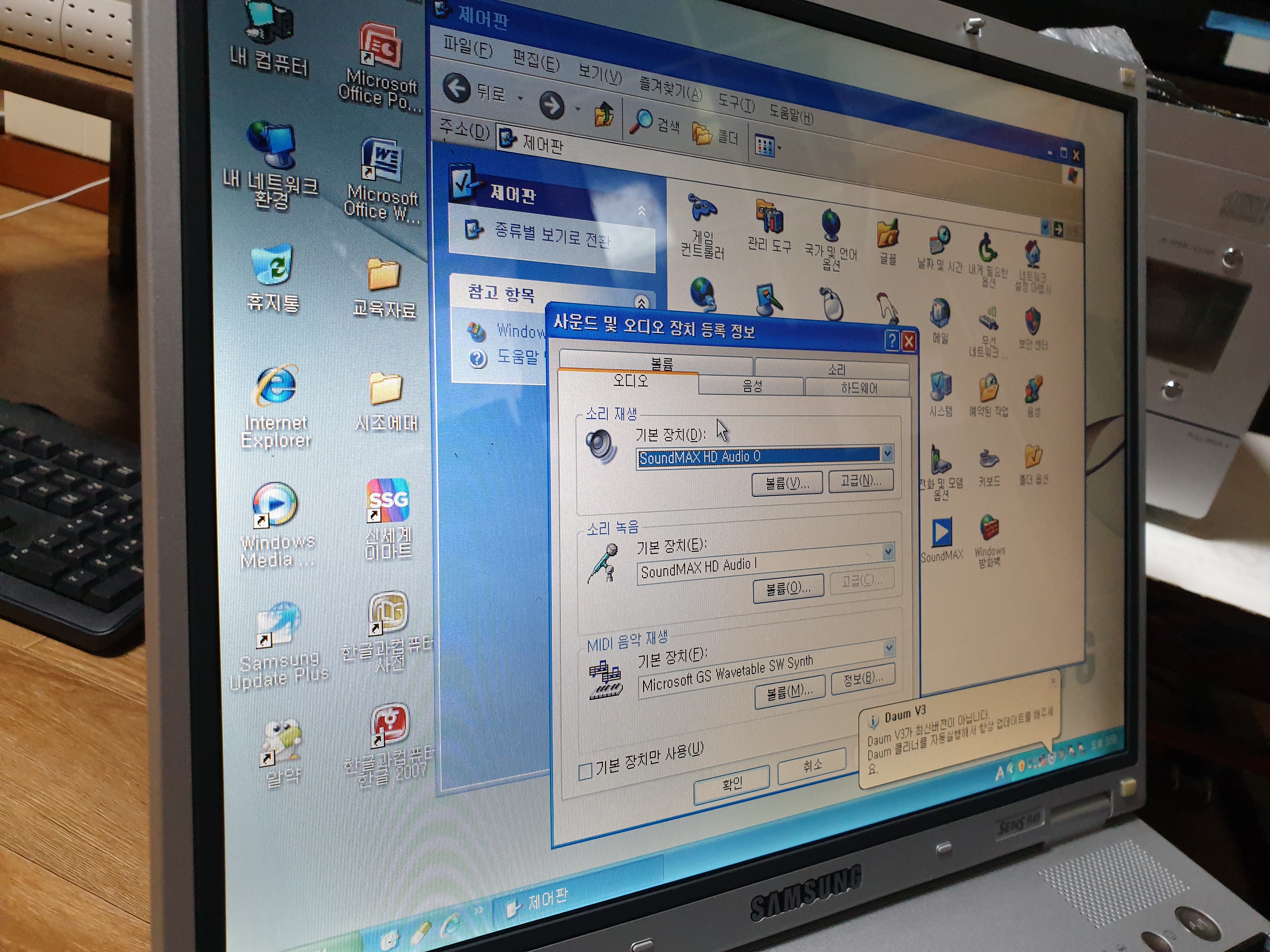The height and width of the screenshot is (952, 1270).
Task: Open the 국가 및 언어 옵션 icon
Action: coord(831,239)
